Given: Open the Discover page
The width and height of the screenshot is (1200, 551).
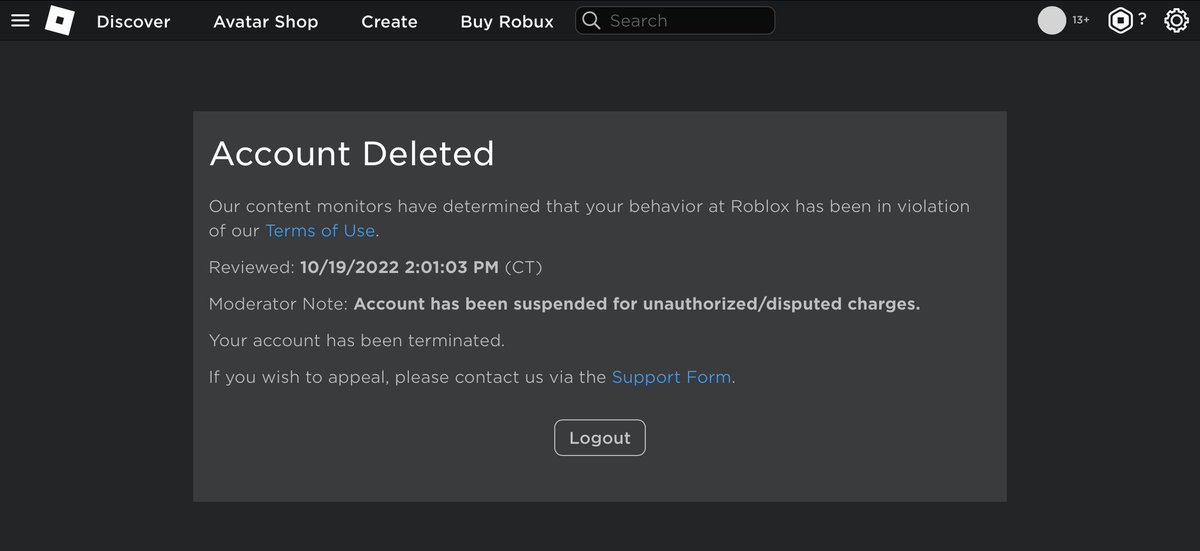Looking at the screenshot, I should pos(133,21).
